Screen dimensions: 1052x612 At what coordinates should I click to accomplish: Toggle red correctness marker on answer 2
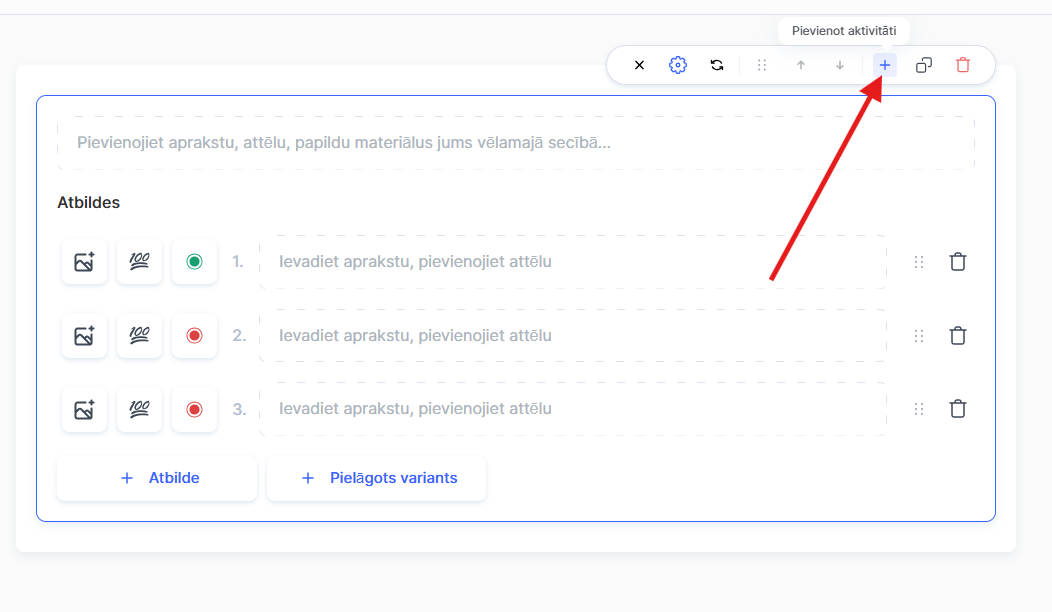pos(195,336)
